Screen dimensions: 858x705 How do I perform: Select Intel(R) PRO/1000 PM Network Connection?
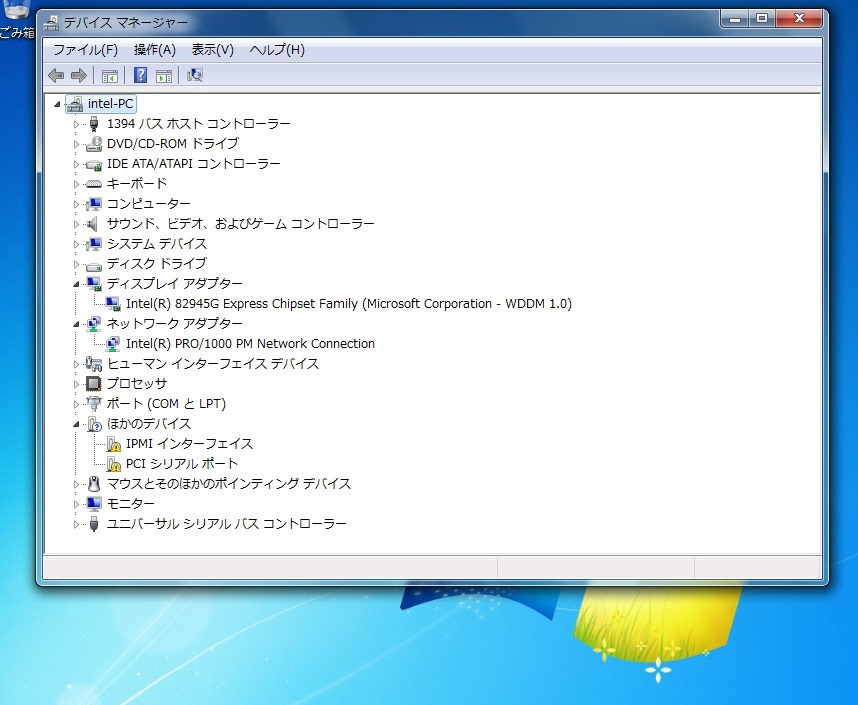tap(250, 344)
